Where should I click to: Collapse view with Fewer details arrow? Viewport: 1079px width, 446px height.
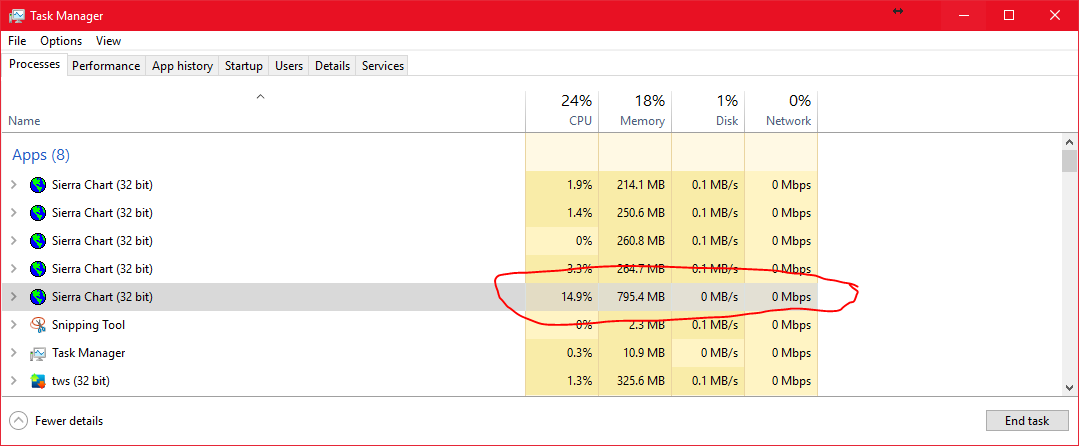tap(19, 421)
